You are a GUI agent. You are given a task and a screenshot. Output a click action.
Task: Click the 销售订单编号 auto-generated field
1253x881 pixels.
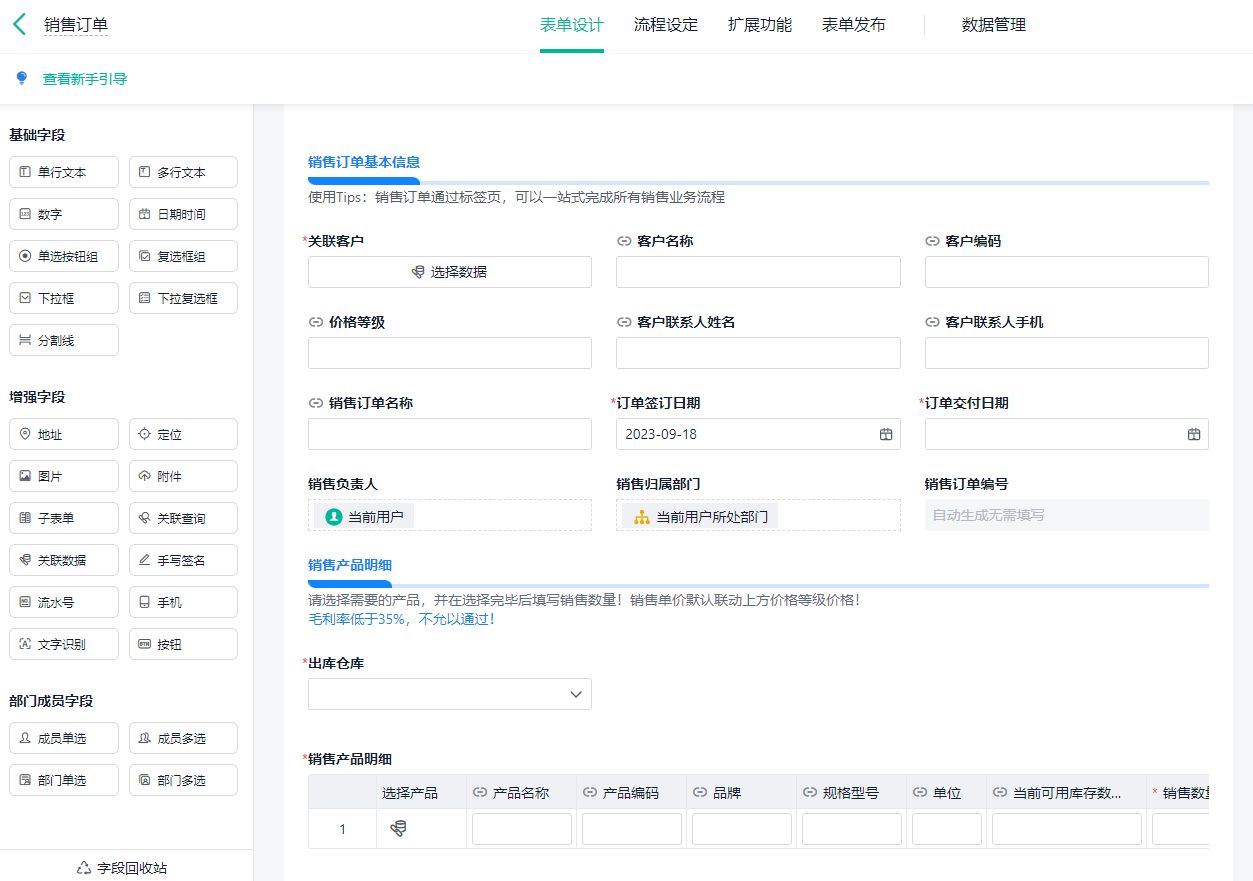click(1067, 515)
